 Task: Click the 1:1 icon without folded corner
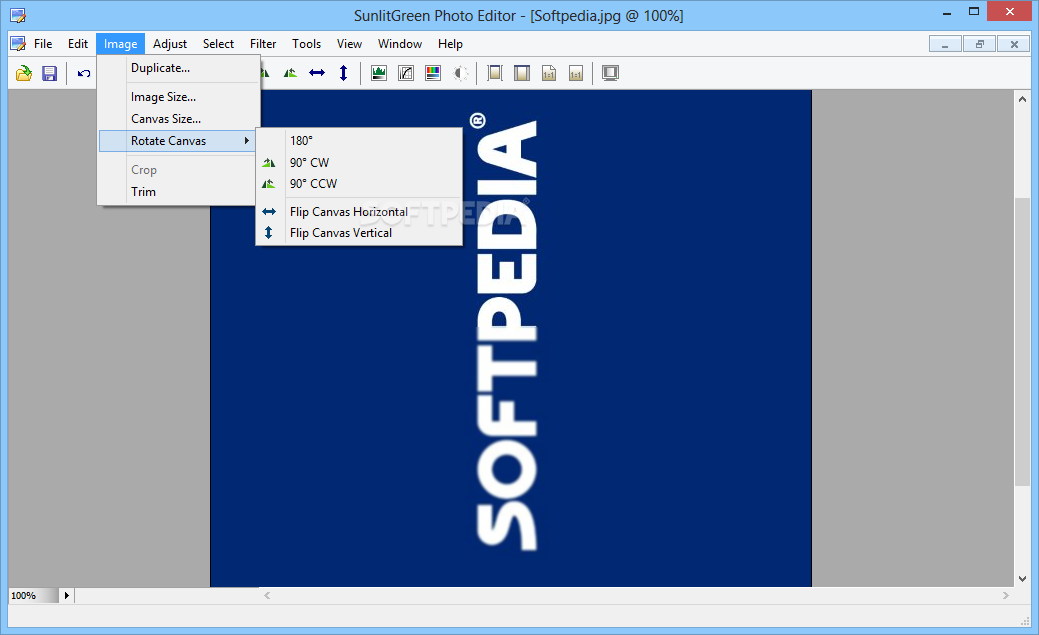(576, 73)
